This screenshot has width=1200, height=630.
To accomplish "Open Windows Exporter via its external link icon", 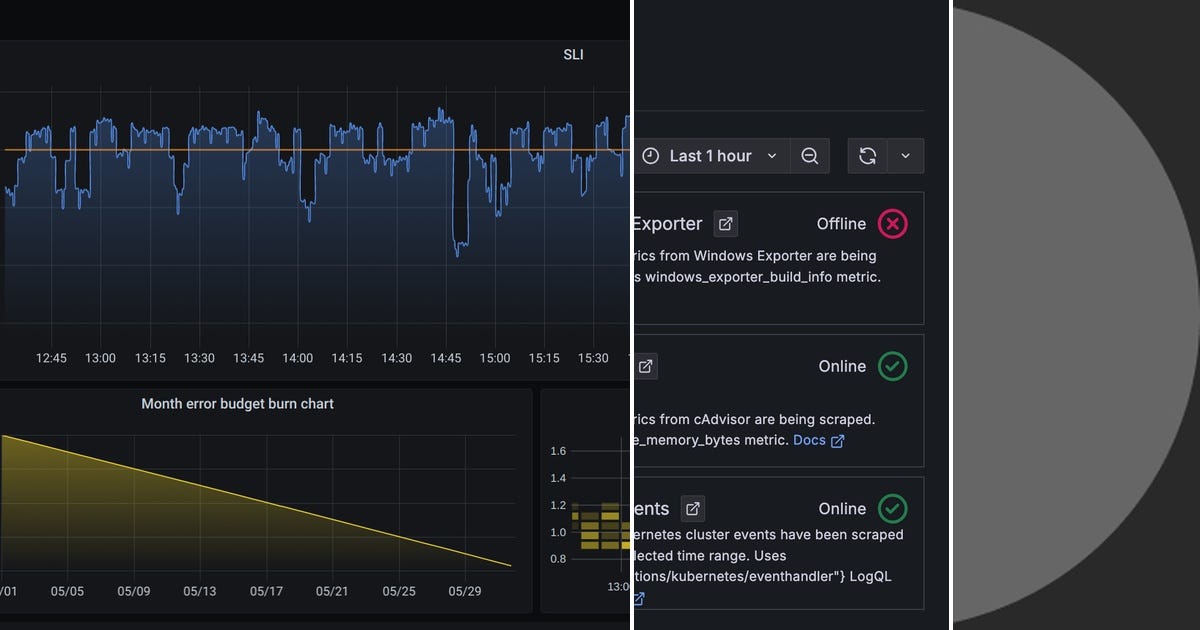I will coord(727,223).
